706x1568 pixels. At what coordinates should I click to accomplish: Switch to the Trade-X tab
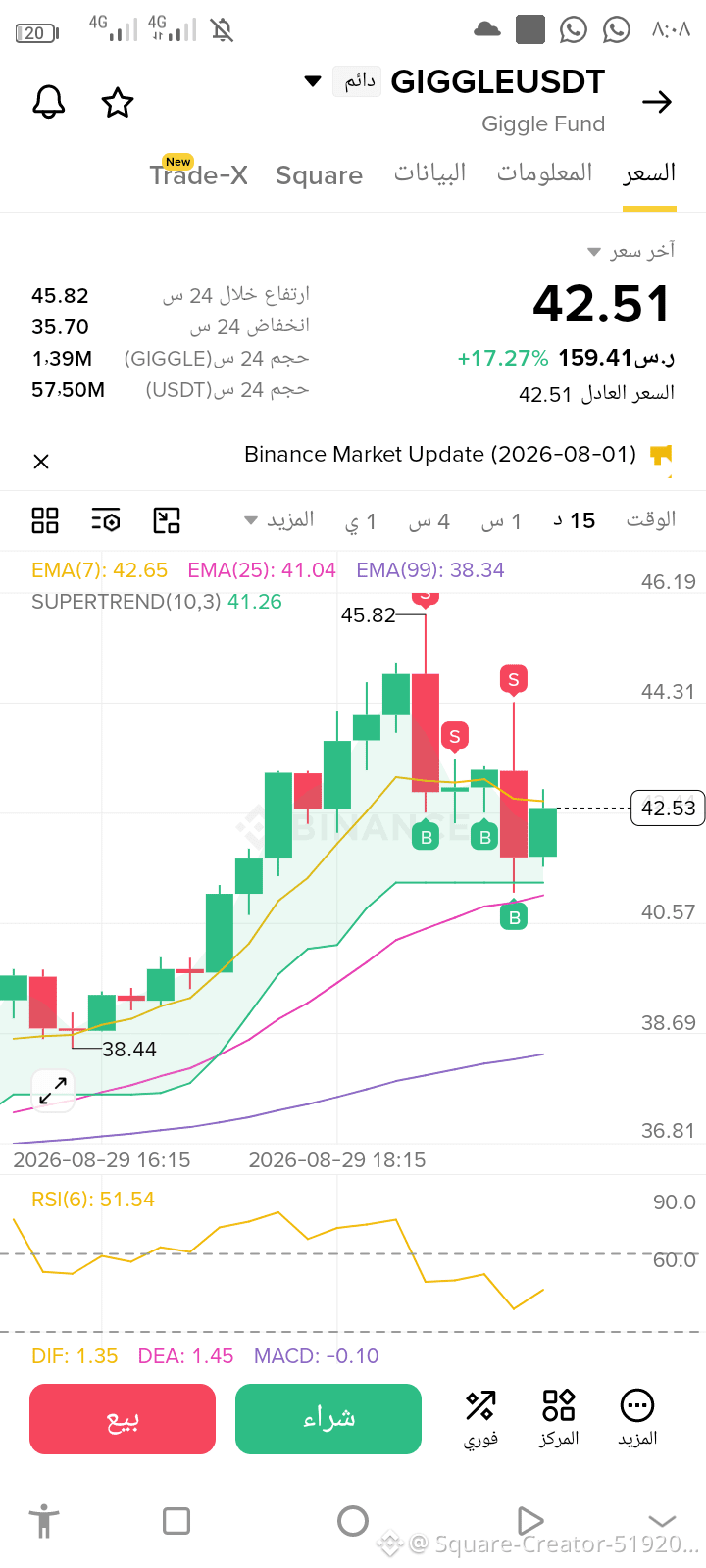point(198,174)
